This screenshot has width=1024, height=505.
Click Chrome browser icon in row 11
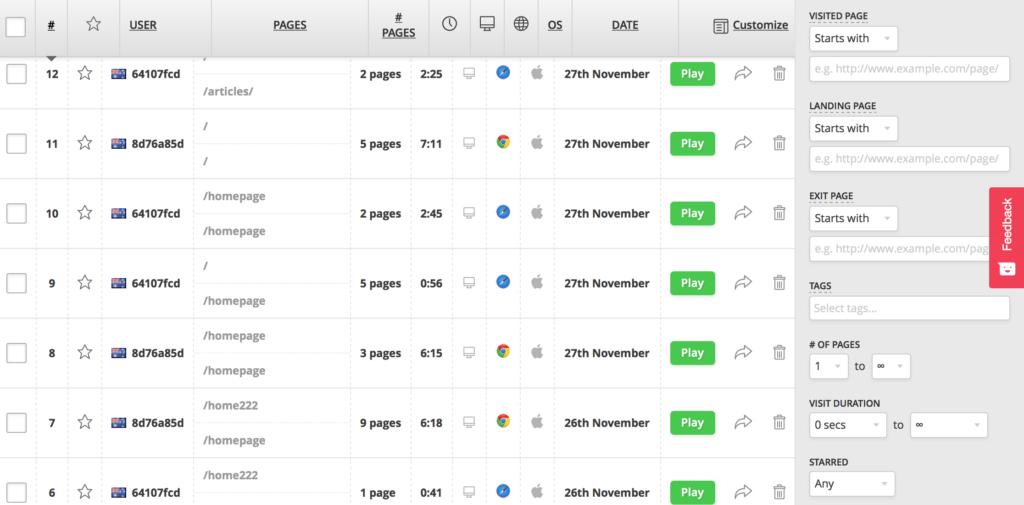(503, 142)
